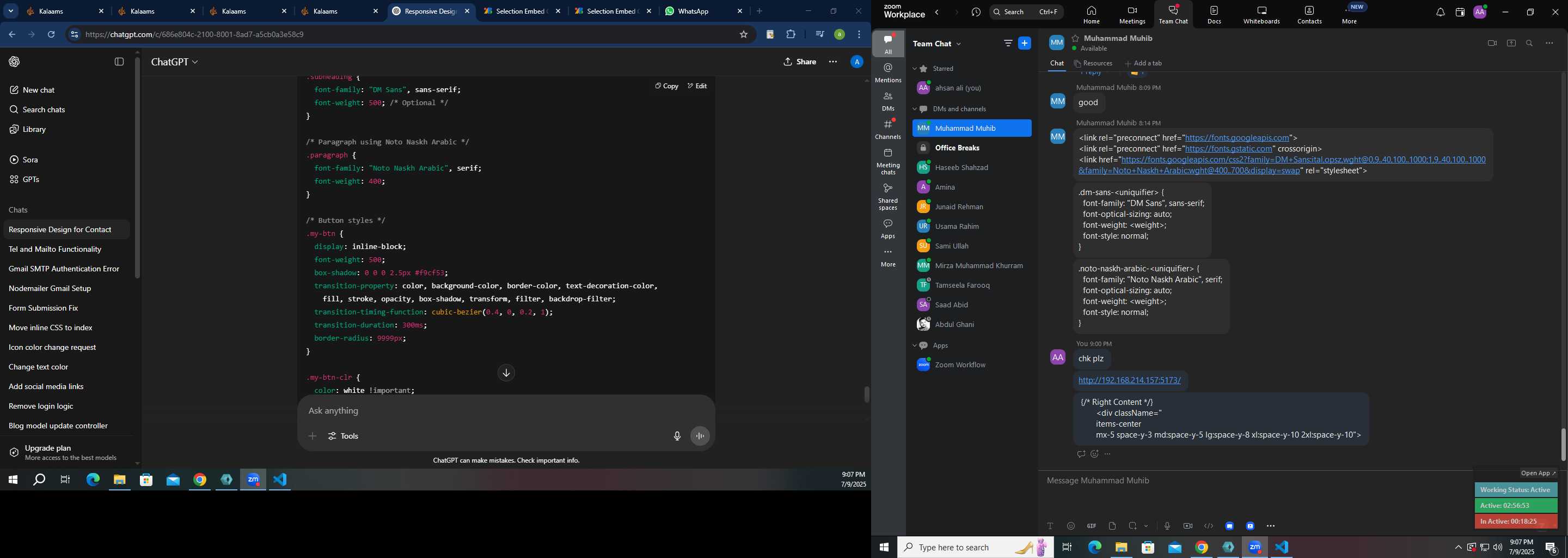Open emoji picker in Zoom message toolbar
The image size is (1568, 558).
coord(1071,526)
